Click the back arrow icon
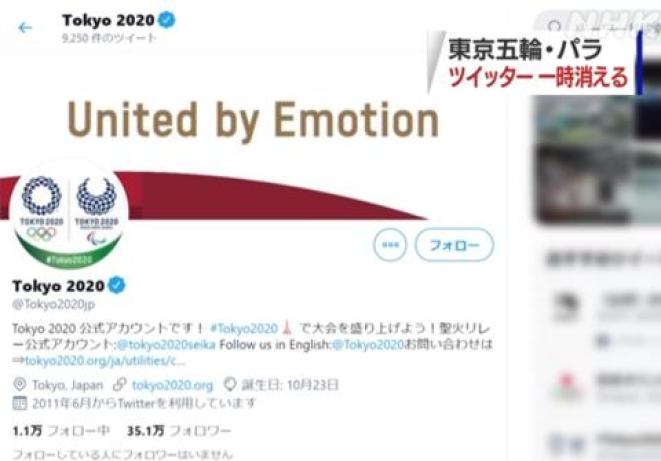This screenshot has width=661, height=461. pos(25,28)
